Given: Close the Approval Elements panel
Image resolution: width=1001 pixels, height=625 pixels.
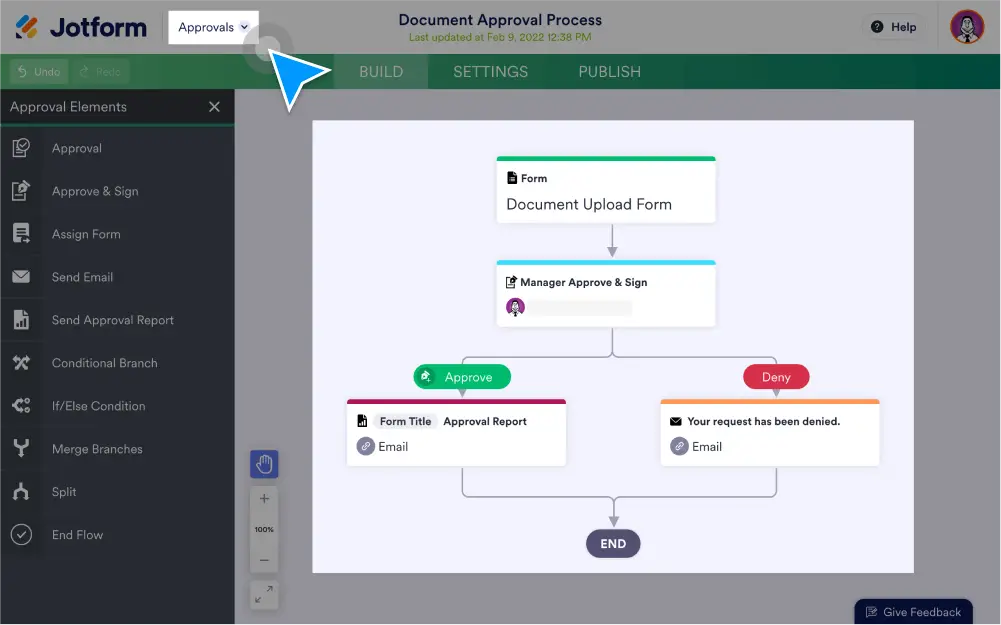Looking at the screenshot, I should pos(213,106).
